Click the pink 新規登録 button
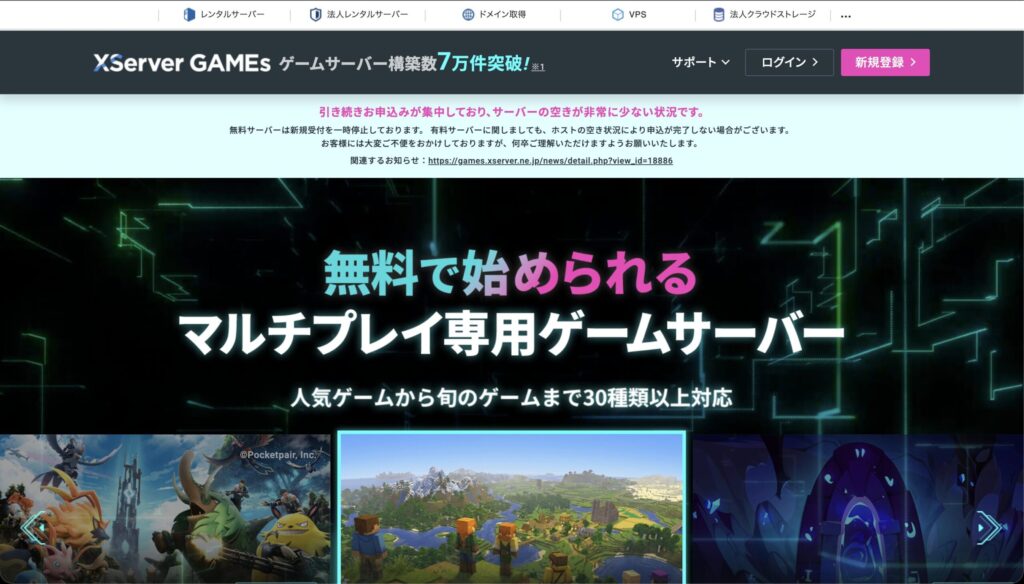The image size is (1024, 584). (x=885, y=62)
